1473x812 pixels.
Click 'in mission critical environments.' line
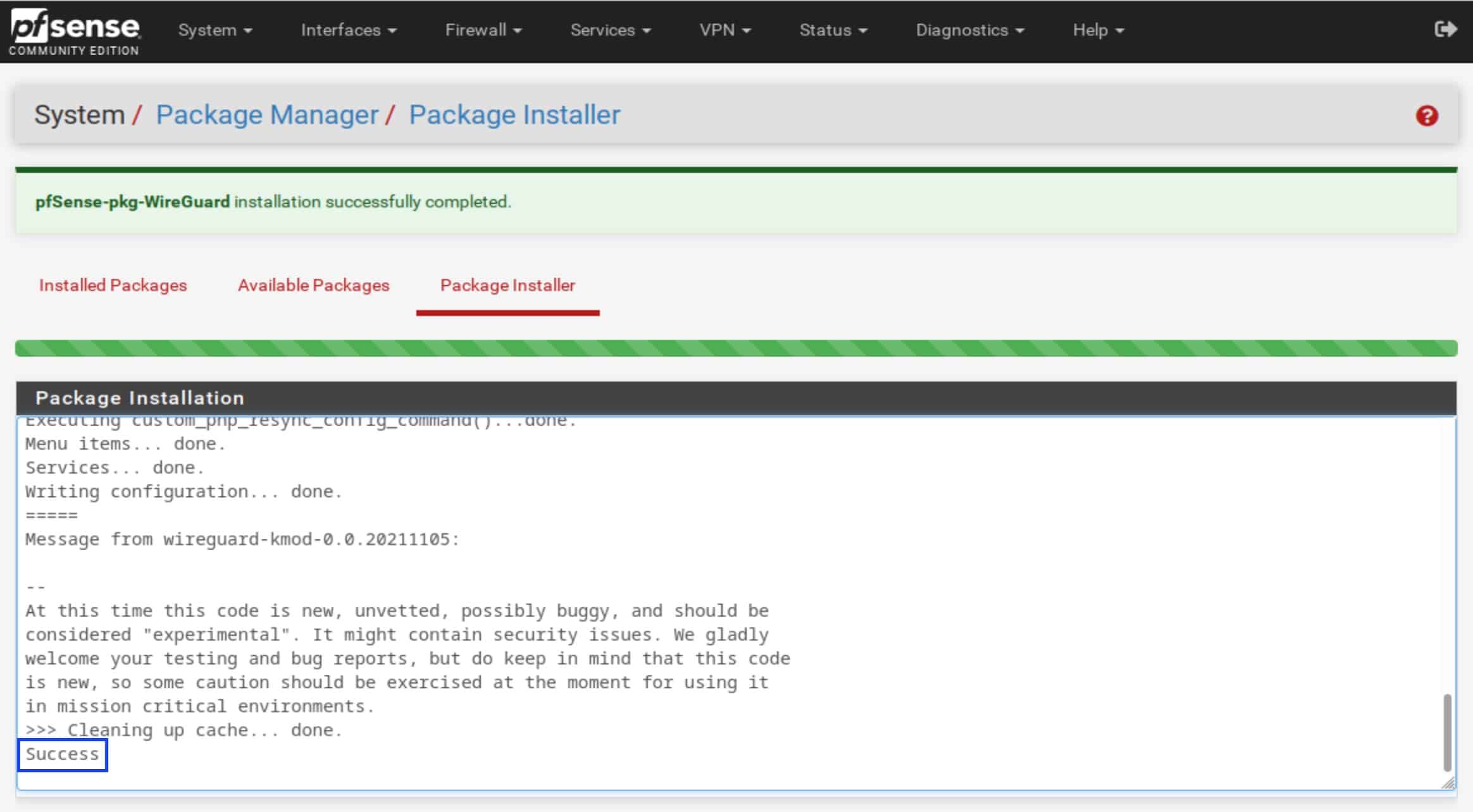(200, 706)
